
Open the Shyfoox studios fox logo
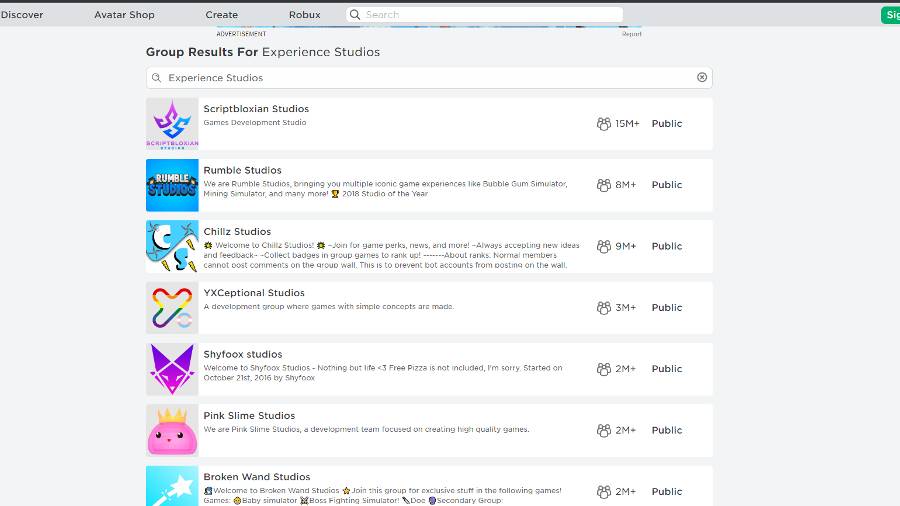[172, 369]
